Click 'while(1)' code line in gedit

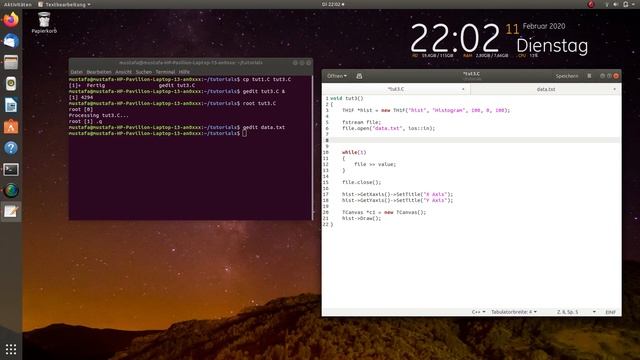tap(354, 152)
